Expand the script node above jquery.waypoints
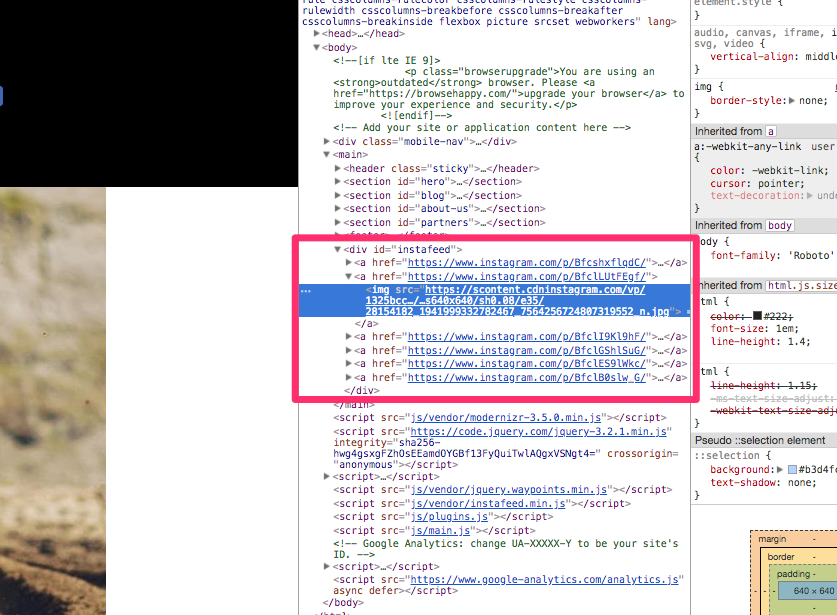The width and height of the screenshot is (837, 615). tap(327, 476)
